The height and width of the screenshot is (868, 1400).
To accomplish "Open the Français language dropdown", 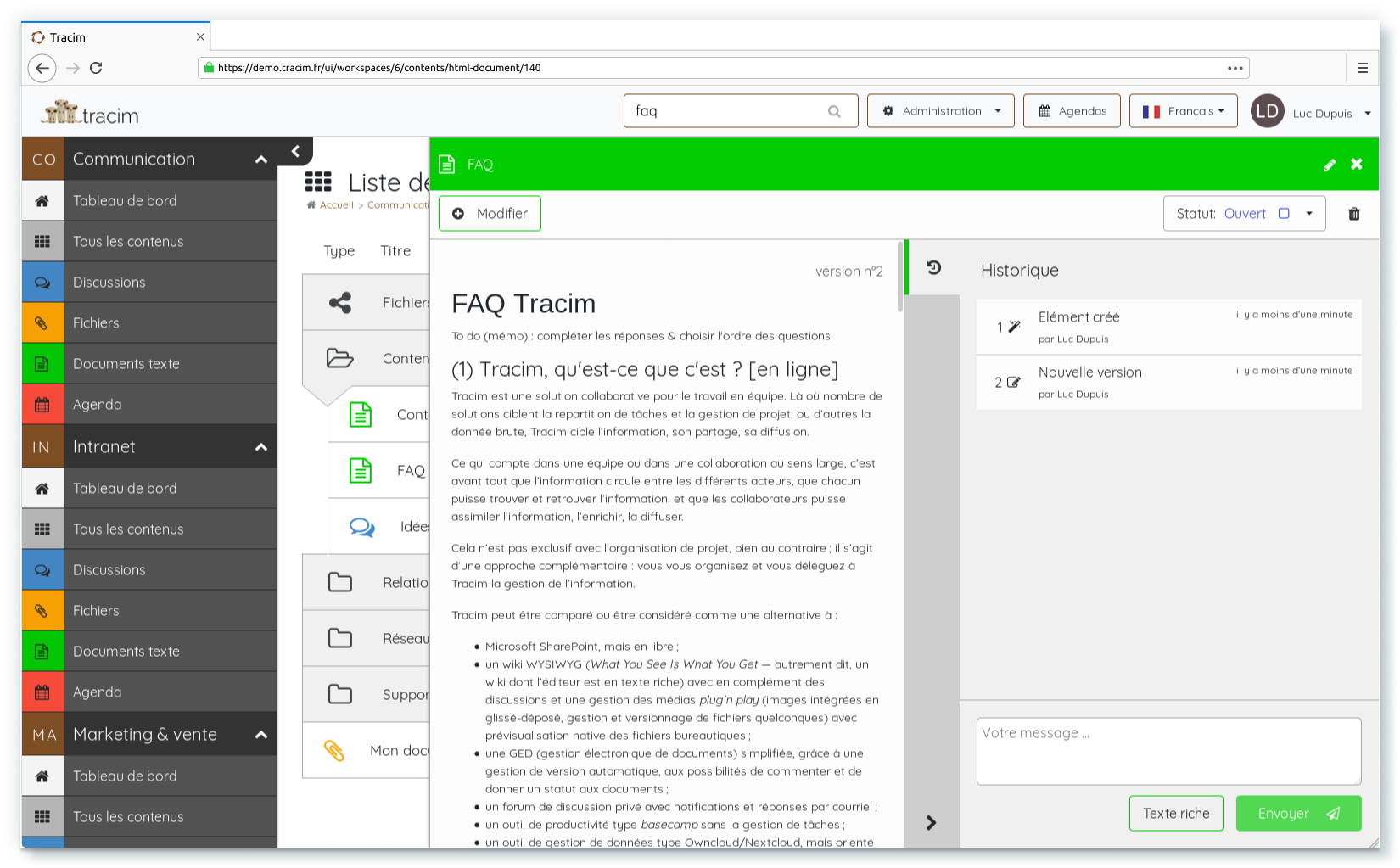I will point(1184,111).
